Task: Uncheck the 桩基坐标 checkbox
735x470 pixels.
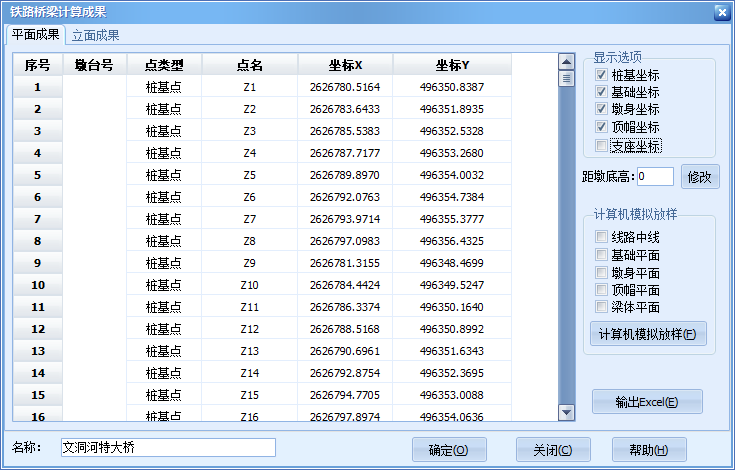Action: 601,75
